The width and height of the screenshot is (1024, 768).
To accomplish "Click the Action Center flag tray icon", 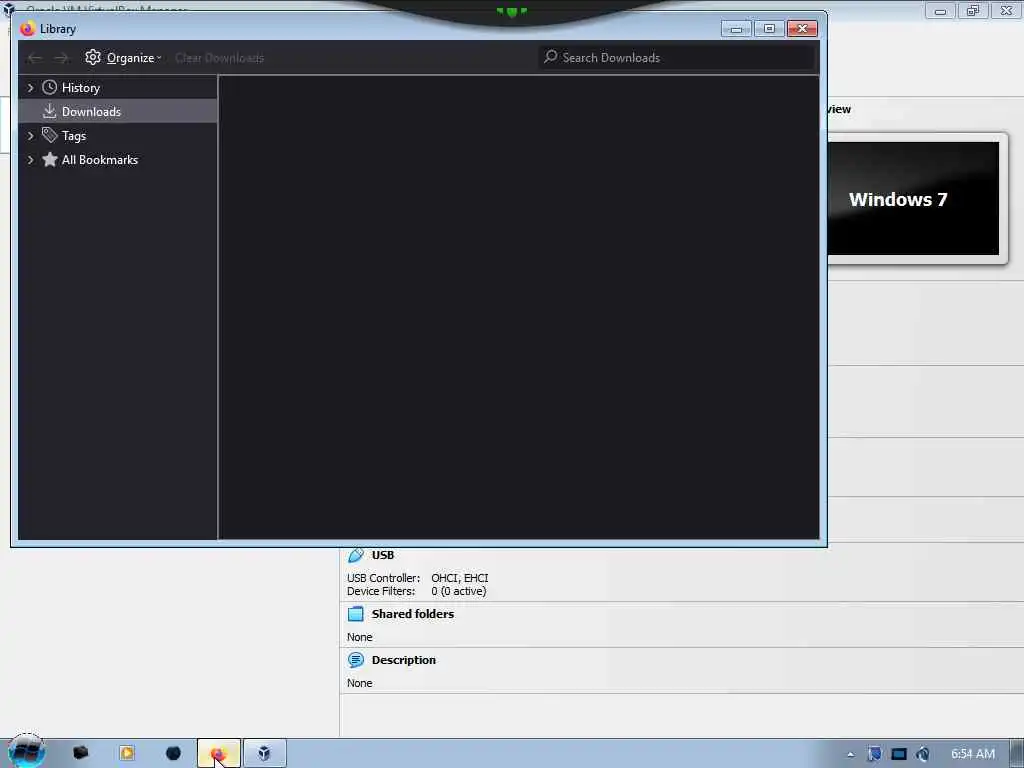I will [874, 754].
